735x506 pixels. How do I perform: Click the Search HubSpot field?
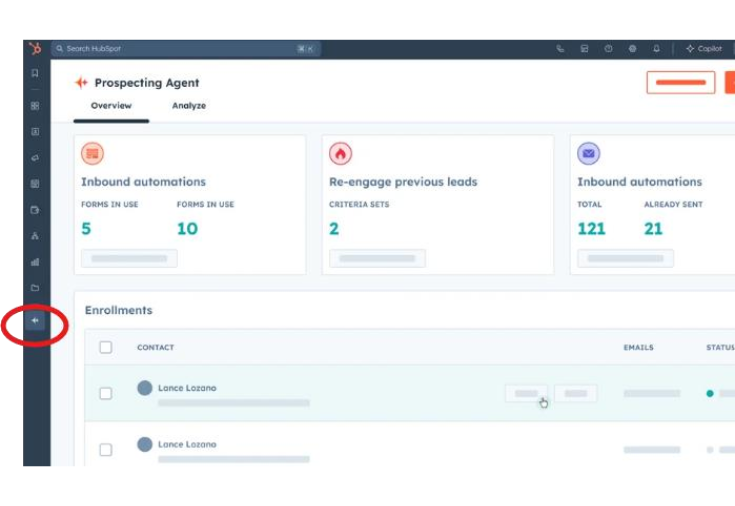point(180,49)
